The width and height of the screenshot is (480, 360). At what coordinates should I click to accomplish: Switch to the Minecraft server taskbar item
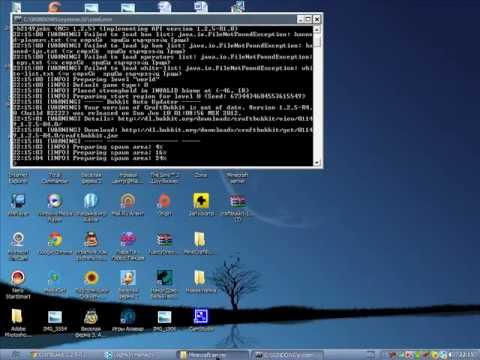pos(212,355)
